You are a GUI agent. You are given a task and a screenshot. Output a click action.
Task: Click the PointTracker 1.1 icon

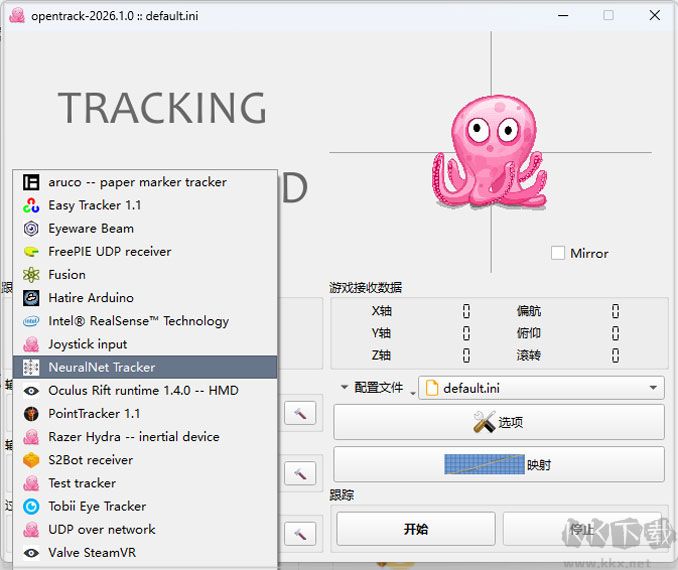[x=31, y=413]
